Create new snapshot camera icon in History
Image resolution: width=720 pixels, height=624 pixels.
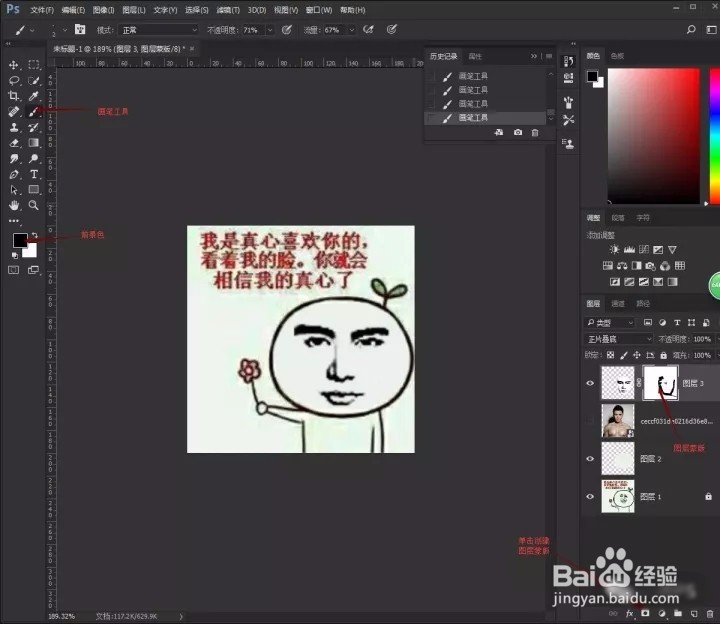click(x=518, y=132)
